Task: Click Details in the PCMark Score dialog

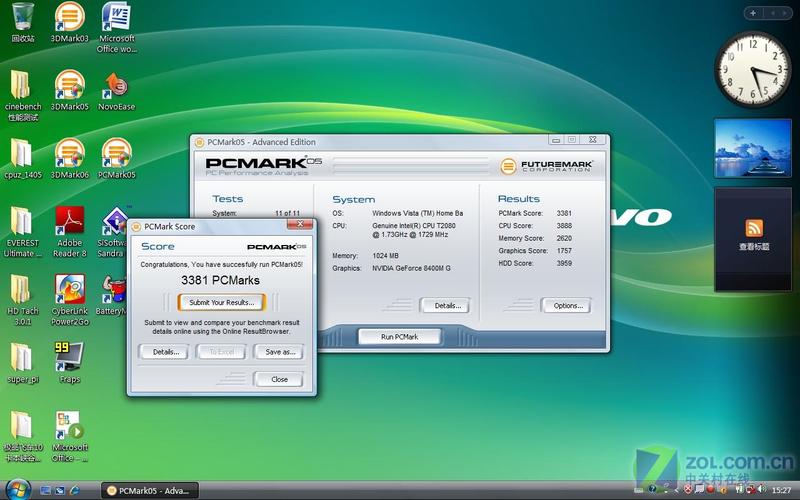Action: pos(166,352)
